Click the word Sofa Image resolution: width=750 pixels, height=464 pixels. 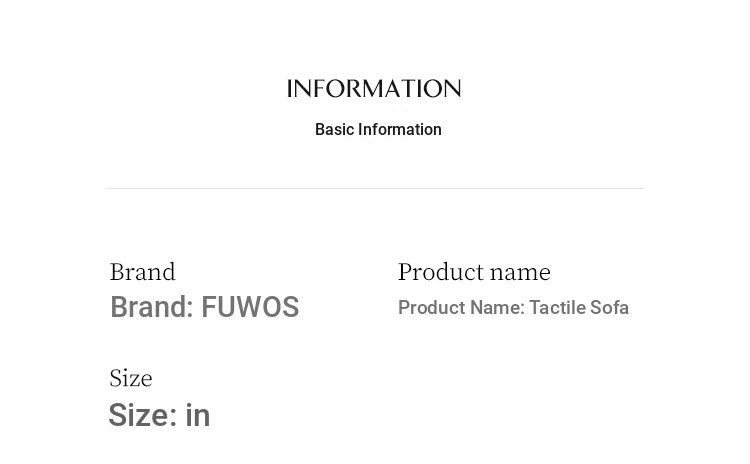pos(609,308)
